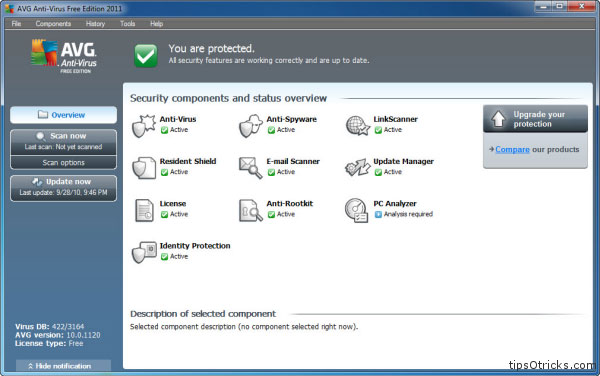Open the License document icon
Screen dimensions: 600x376
pyautogui.click(x=144, y=210)
